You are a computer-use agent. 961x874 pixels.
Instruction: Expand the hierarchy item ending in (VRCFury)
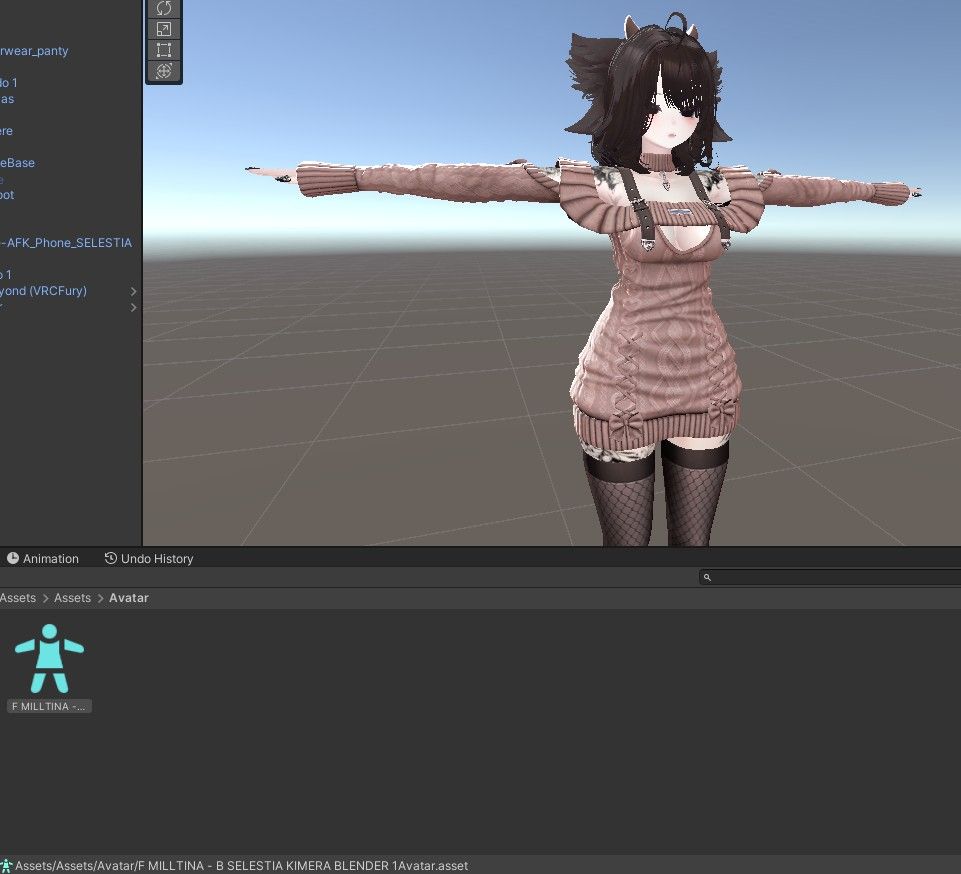coord(134,291)
